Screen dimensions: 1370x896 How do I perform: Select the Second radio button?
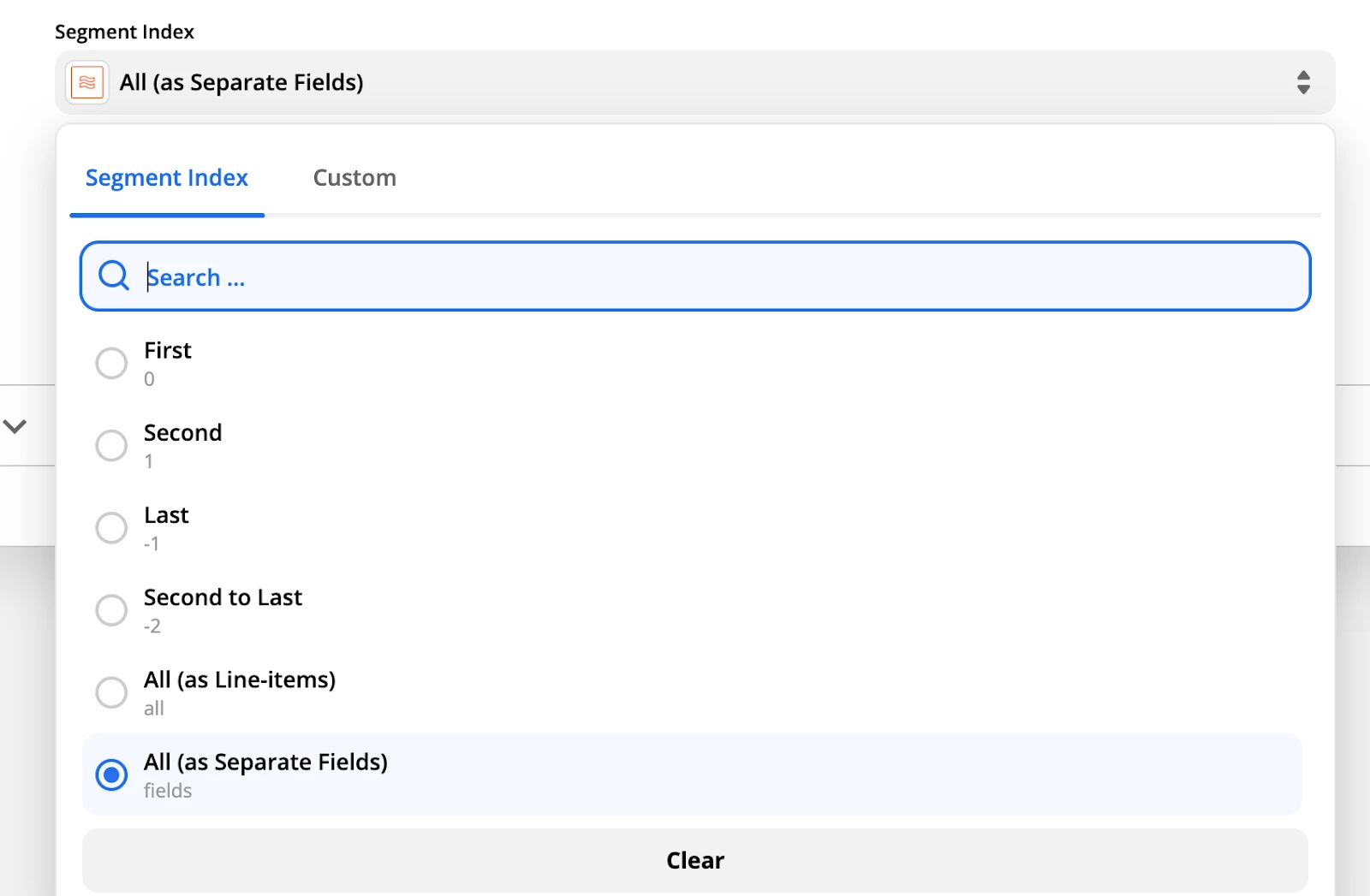[x=111, y=445]
